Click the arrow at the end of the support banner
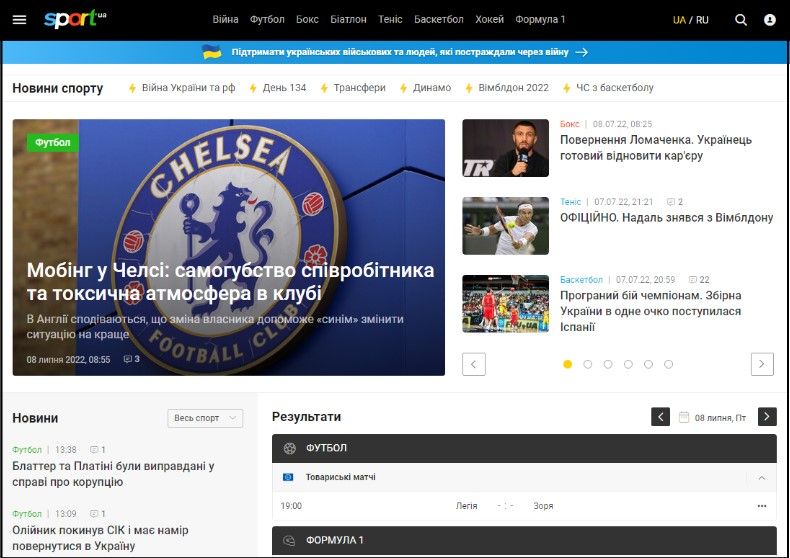The height and width of the screenshot is (558, 790). pyautogui.click(x=581, y=52)
